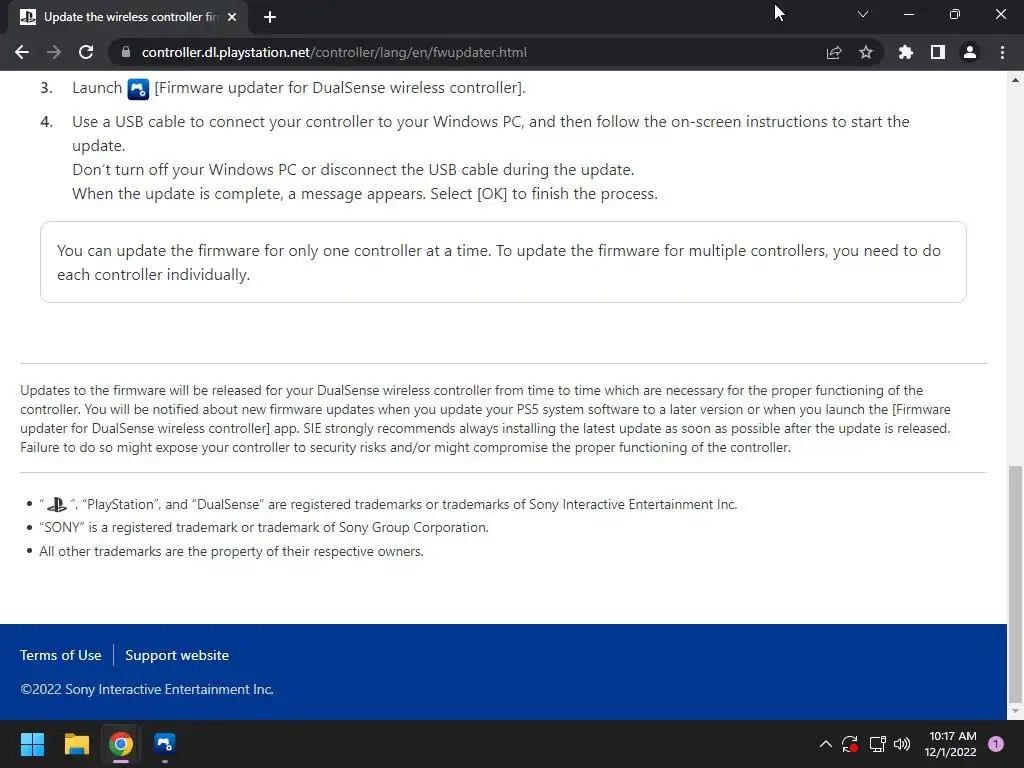Screen dimensions: 1024x768
Task: View site security lock information
Action: pos(126,52)
